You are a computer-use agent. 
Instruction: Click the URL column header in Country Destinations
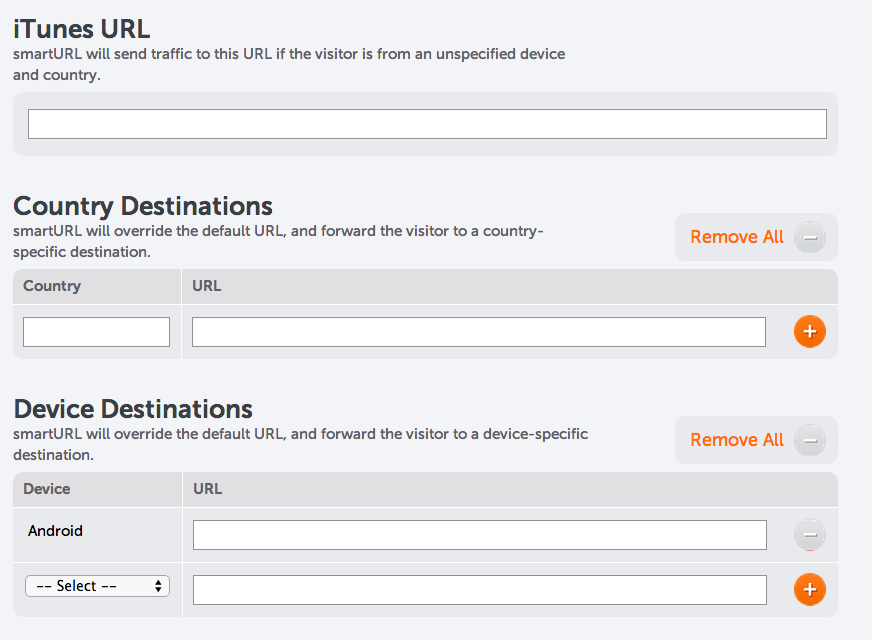pos(206,286)
